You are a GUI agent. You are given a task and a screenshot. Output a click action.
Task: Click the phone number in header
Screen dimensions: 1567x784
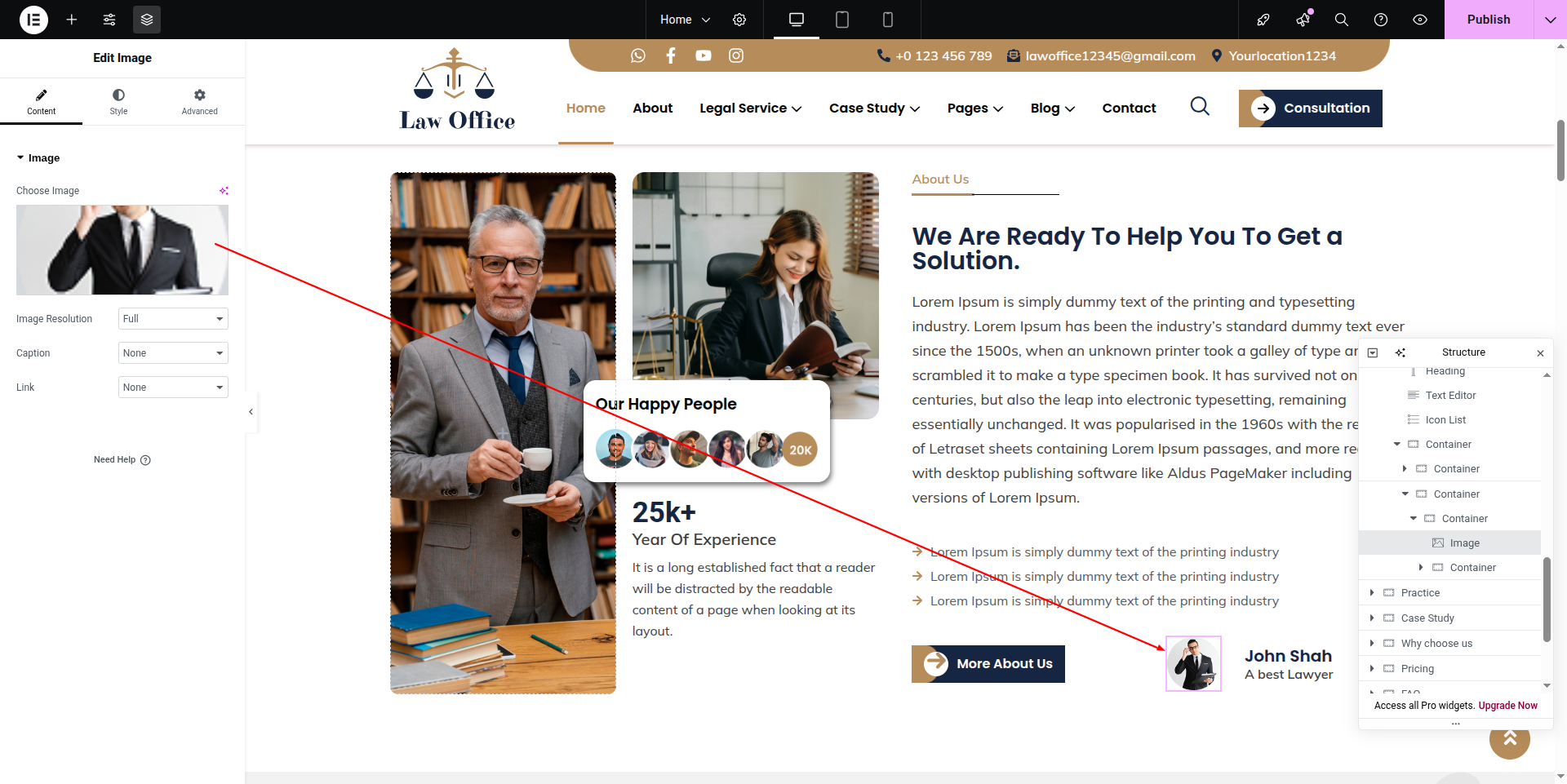[943, 56]
